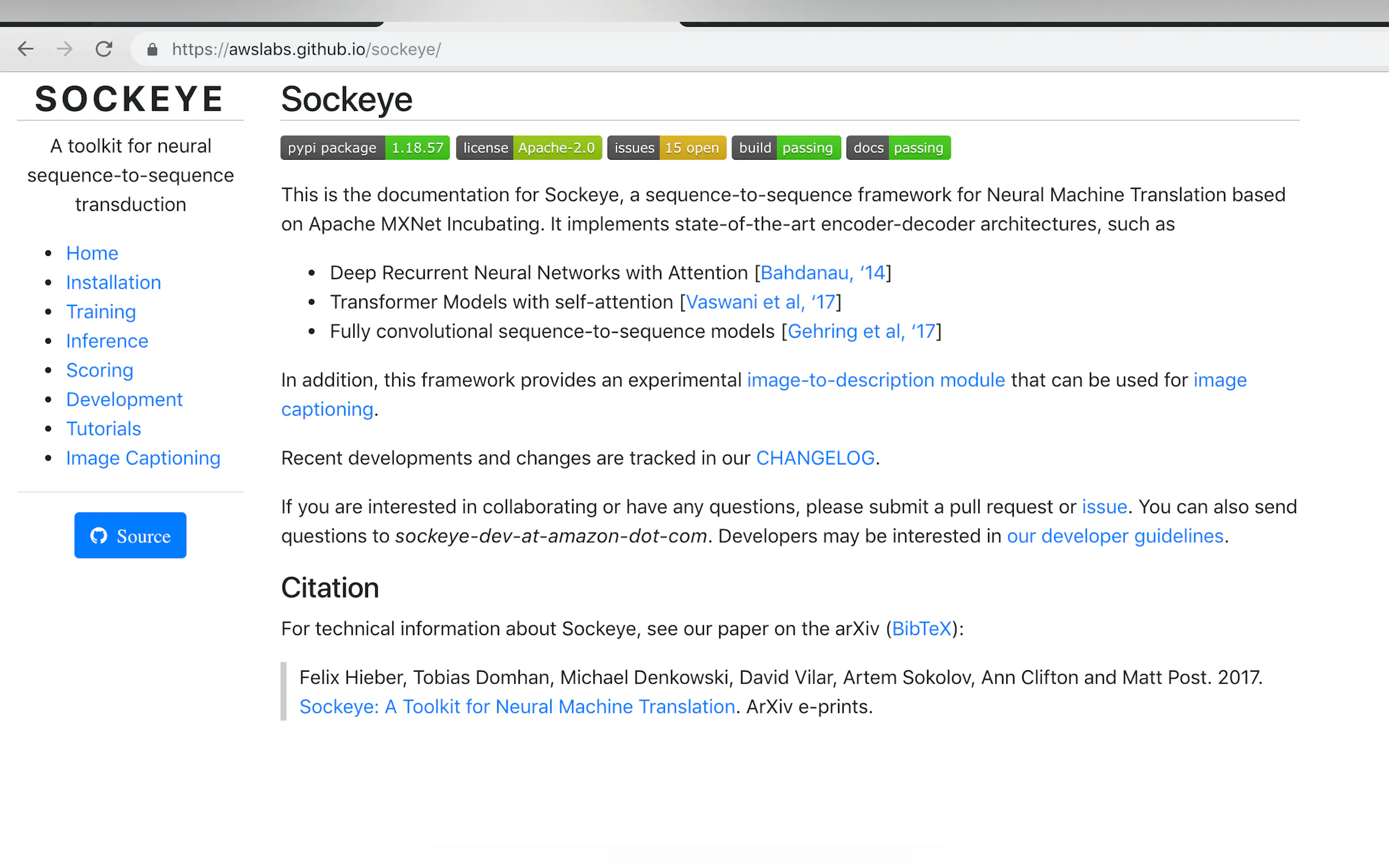Screen dimensions: 1389x868
Task: Open the CHANGELOG link
Action: click(x=815, y=458)
